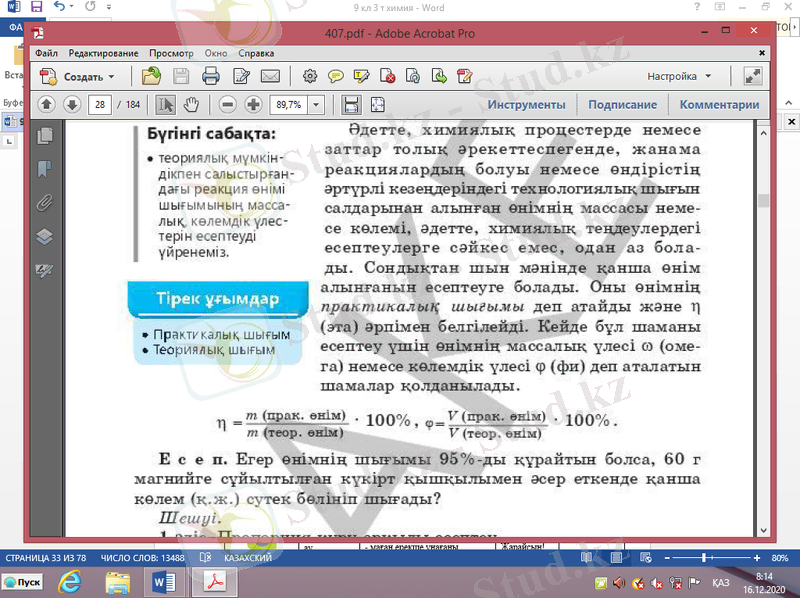Go to the previous page arrow
Image resolution: width=800 pixels, height=598 pixels.
pyautogui.click(x=47, y=104)
